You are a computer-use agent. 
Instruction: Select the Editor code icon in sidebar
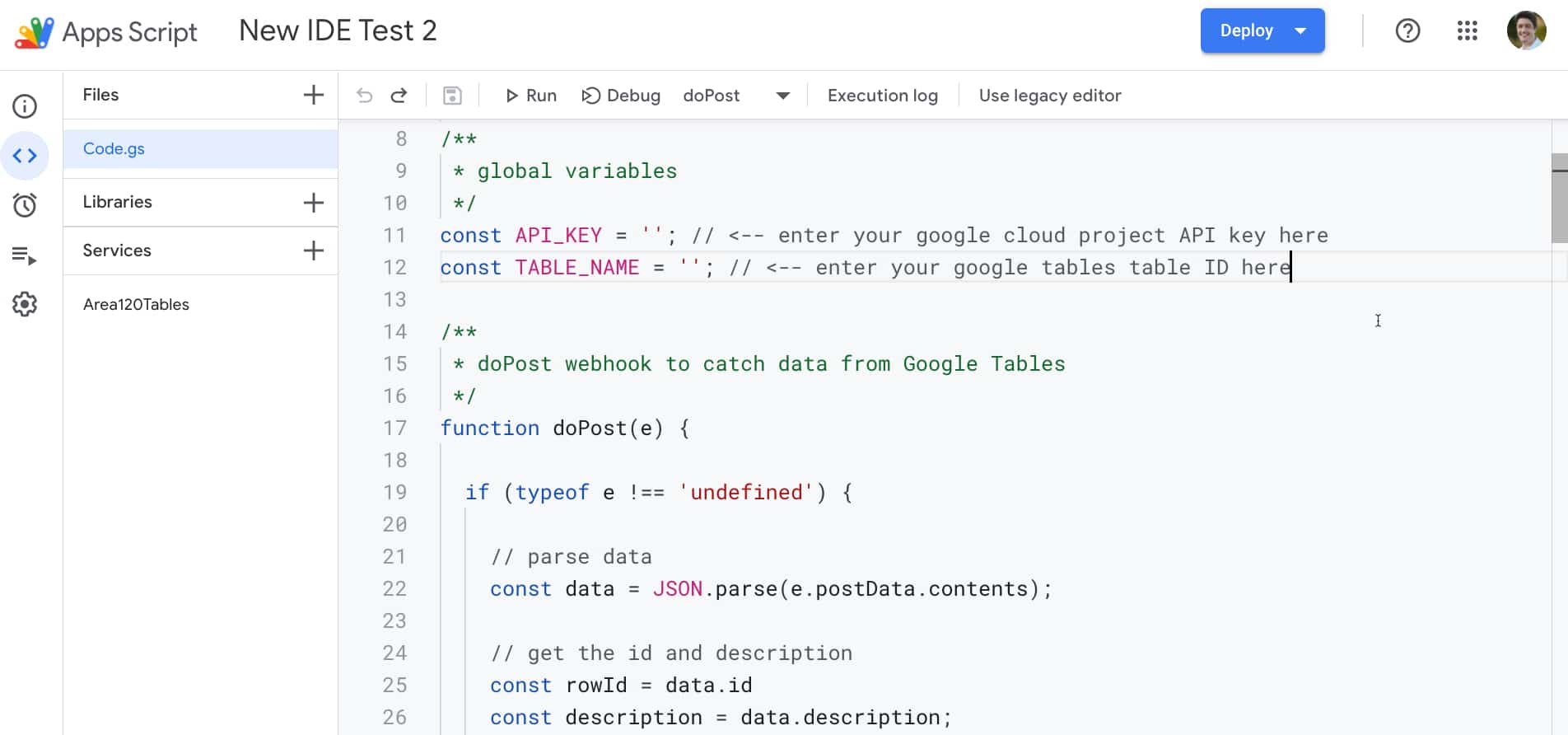pyautogui.click(x=25, y=156)
